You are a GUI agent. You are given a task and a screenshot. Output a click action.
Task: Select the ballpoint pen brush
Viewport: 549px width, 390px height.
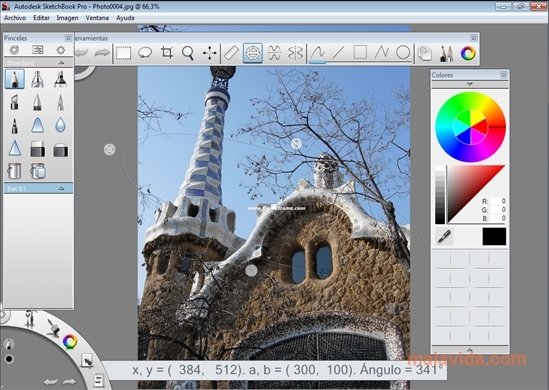(37, 102)
